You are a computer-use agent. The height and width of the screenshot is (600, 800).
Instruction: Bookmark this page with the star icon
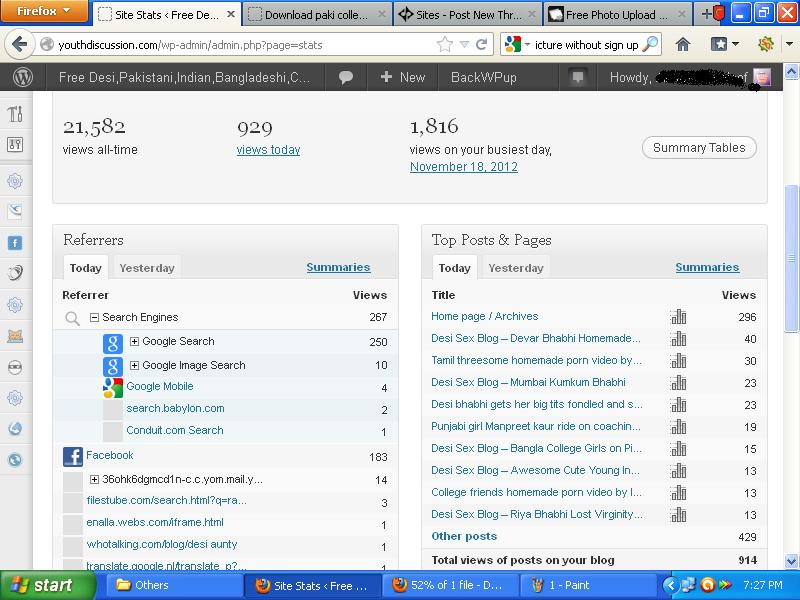[445, 45]
